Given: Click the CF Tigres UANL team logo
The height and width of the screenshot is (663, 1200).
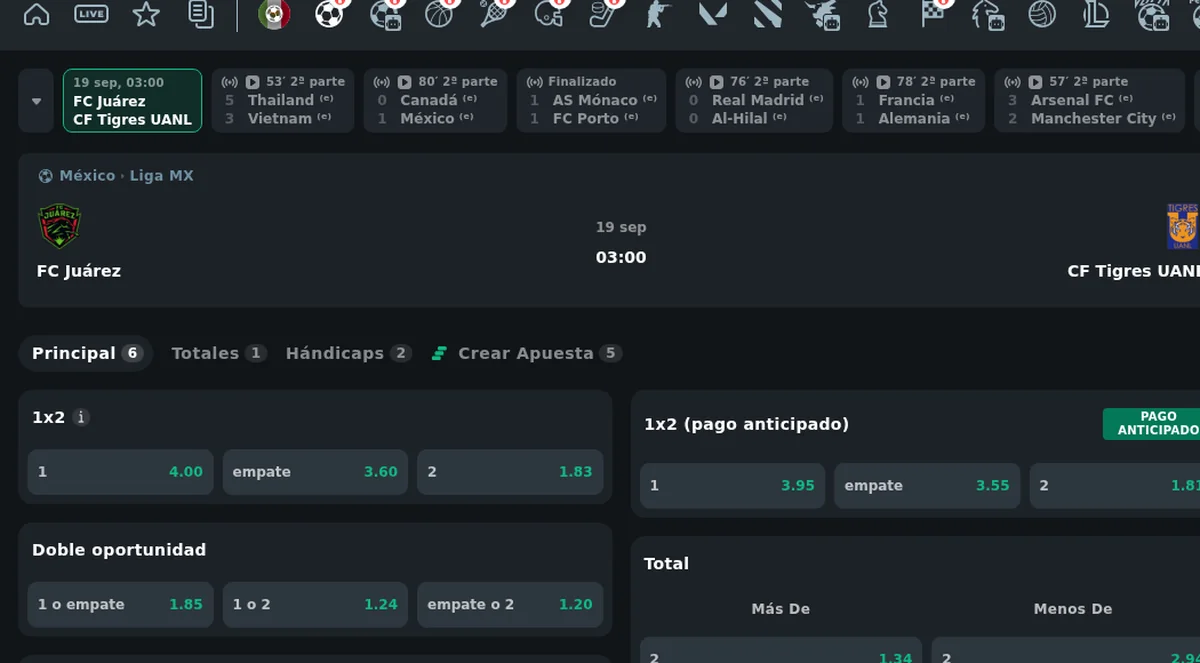Looking at the screenshot, I should (x=1183, y=226).
